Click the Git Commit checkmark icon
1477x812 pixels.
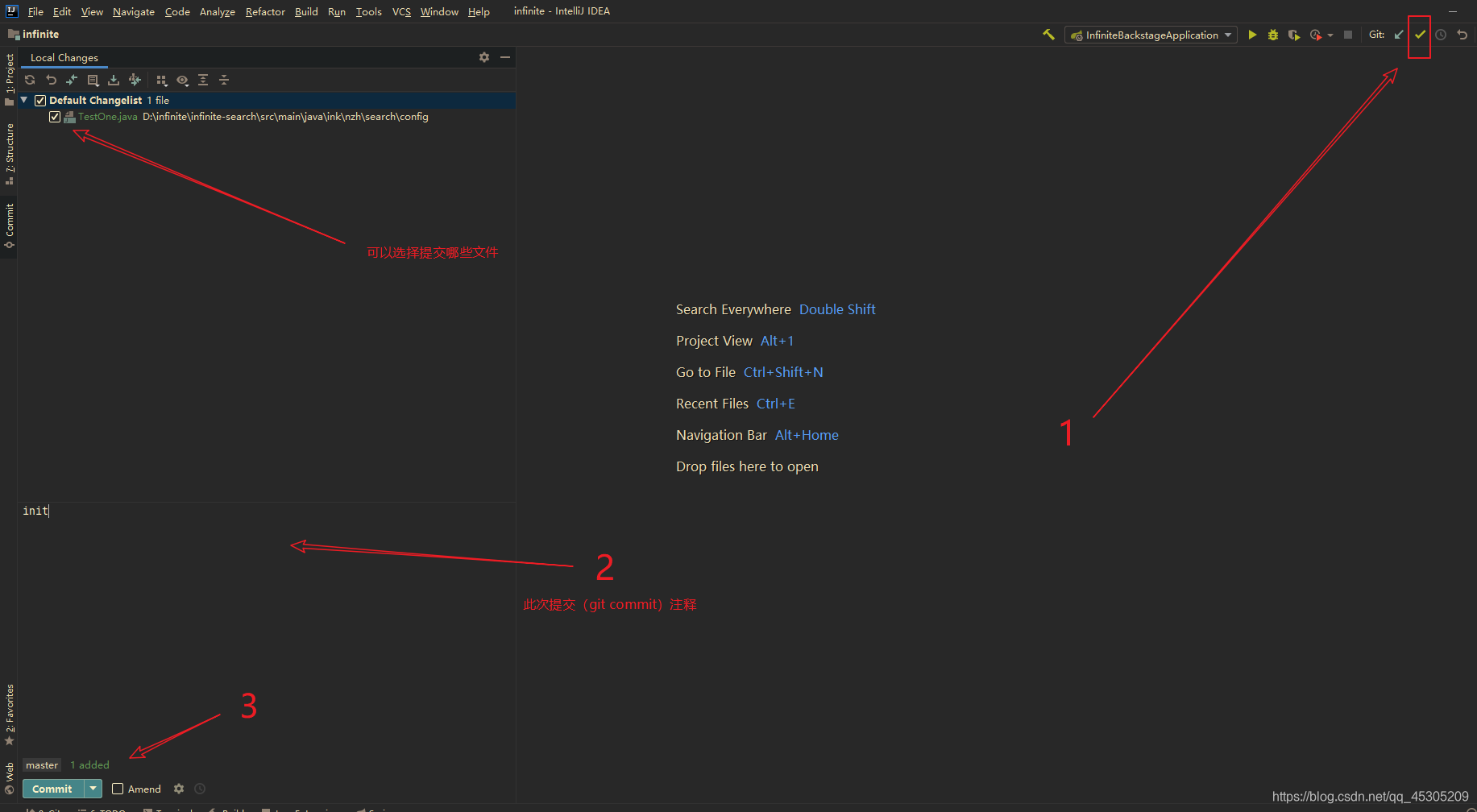(x=1420, y=35)
